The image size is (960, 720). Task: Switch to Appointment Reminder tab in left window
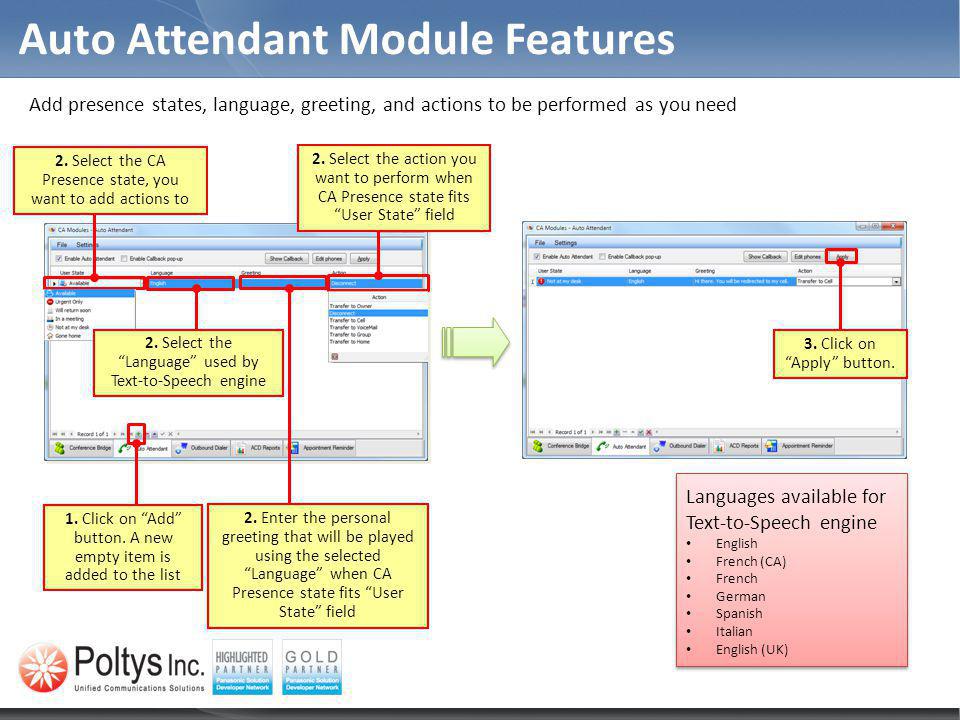pos(321,448)
